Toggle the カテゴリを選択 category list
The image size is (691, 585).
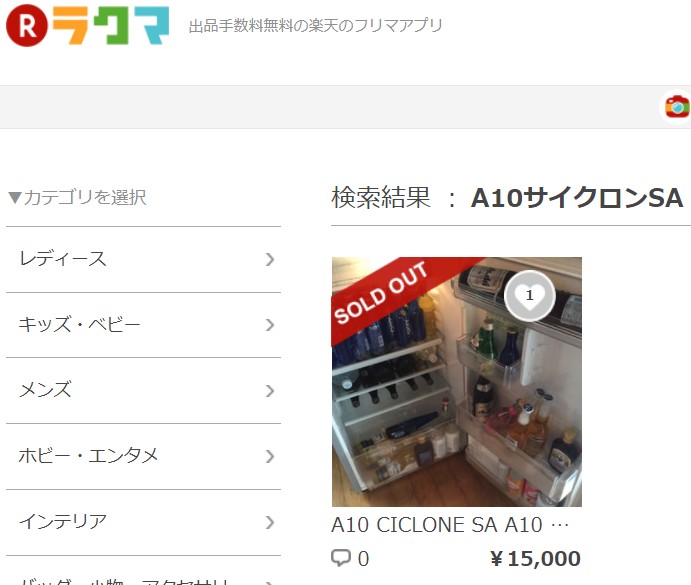click(x=77, y=197)
